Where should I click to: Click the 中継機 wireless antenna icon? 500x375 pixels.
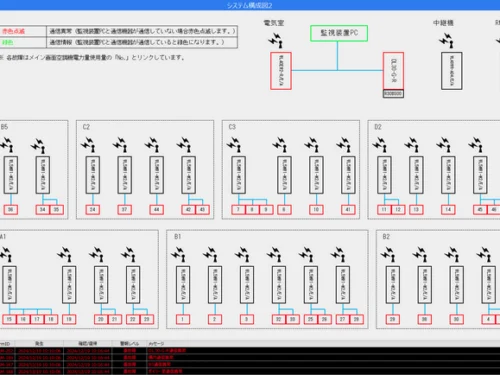[x=446, y=40]
